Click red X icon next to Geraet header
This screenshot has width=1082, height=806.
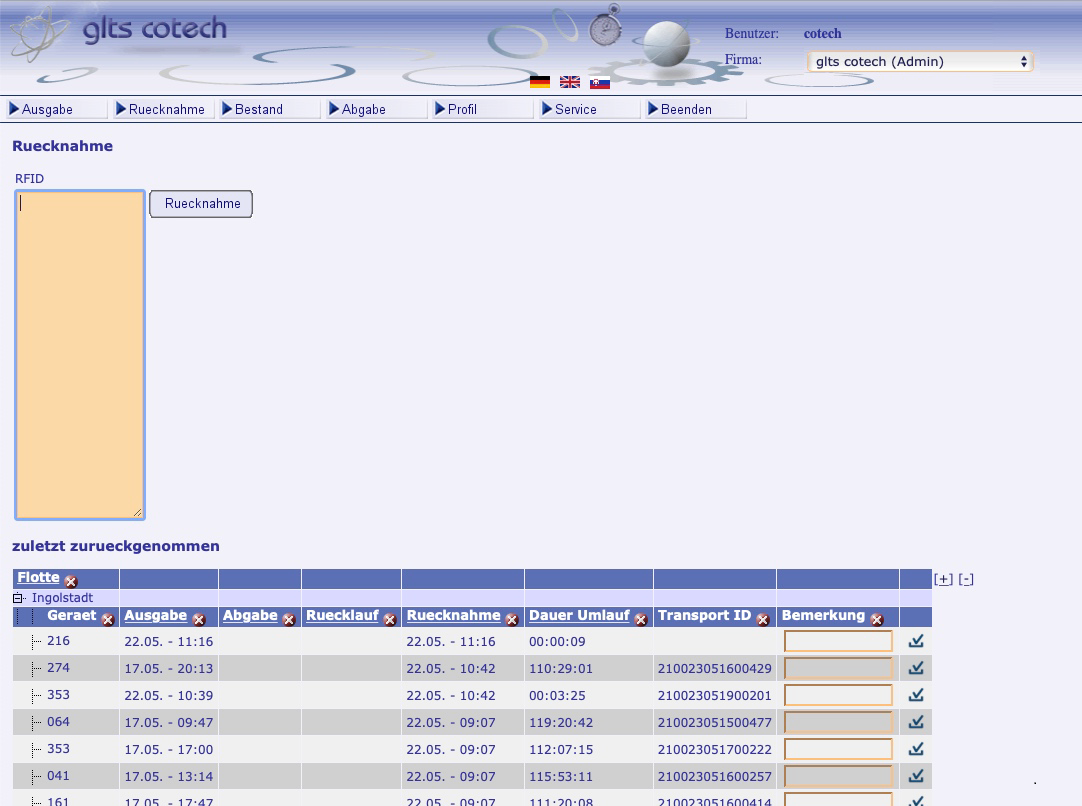[108, 619]
